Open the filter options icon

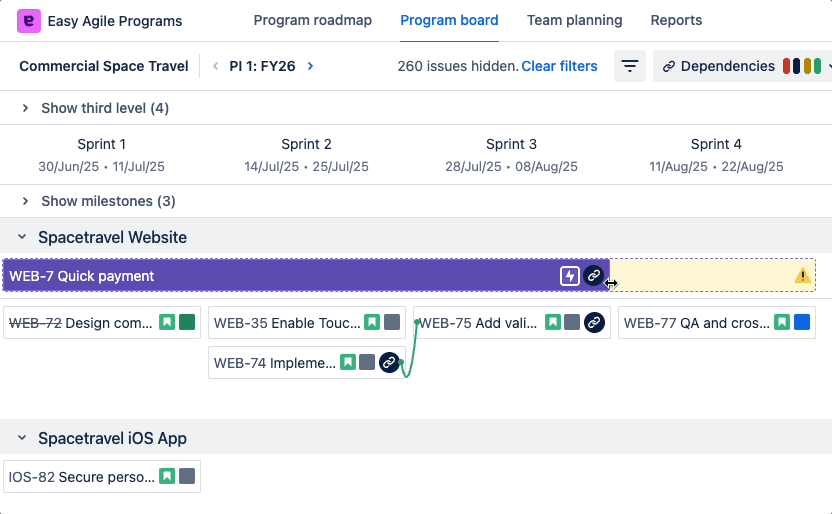point(630,66)
